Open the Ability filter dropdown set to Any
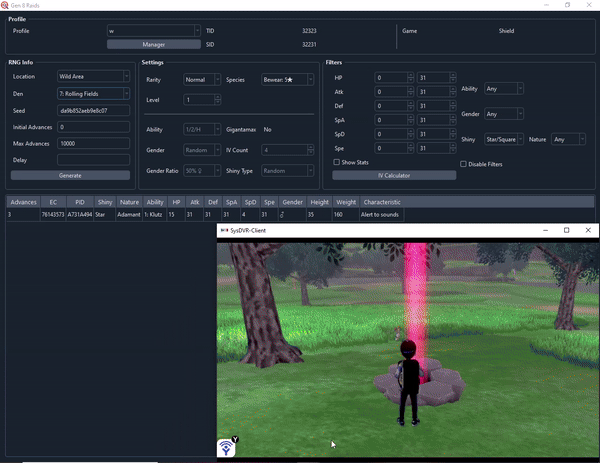Screen dimensions: 600x463 pos(504,89)
